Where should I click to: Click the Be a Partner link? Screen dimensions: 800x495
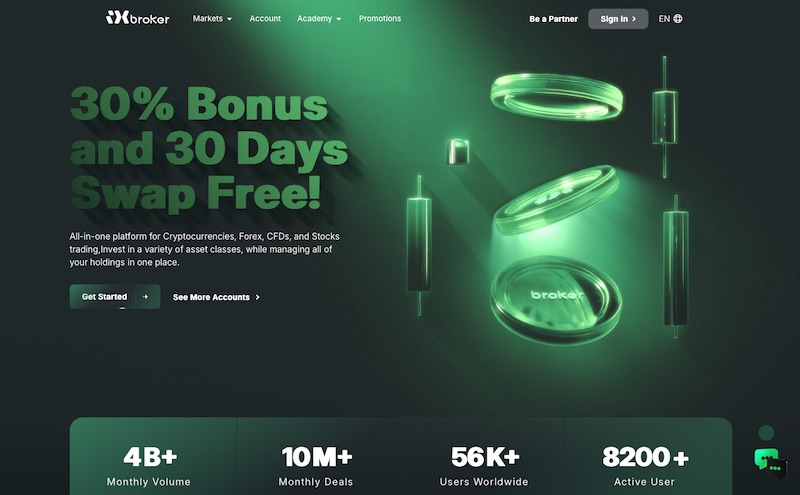pos(554,19)
